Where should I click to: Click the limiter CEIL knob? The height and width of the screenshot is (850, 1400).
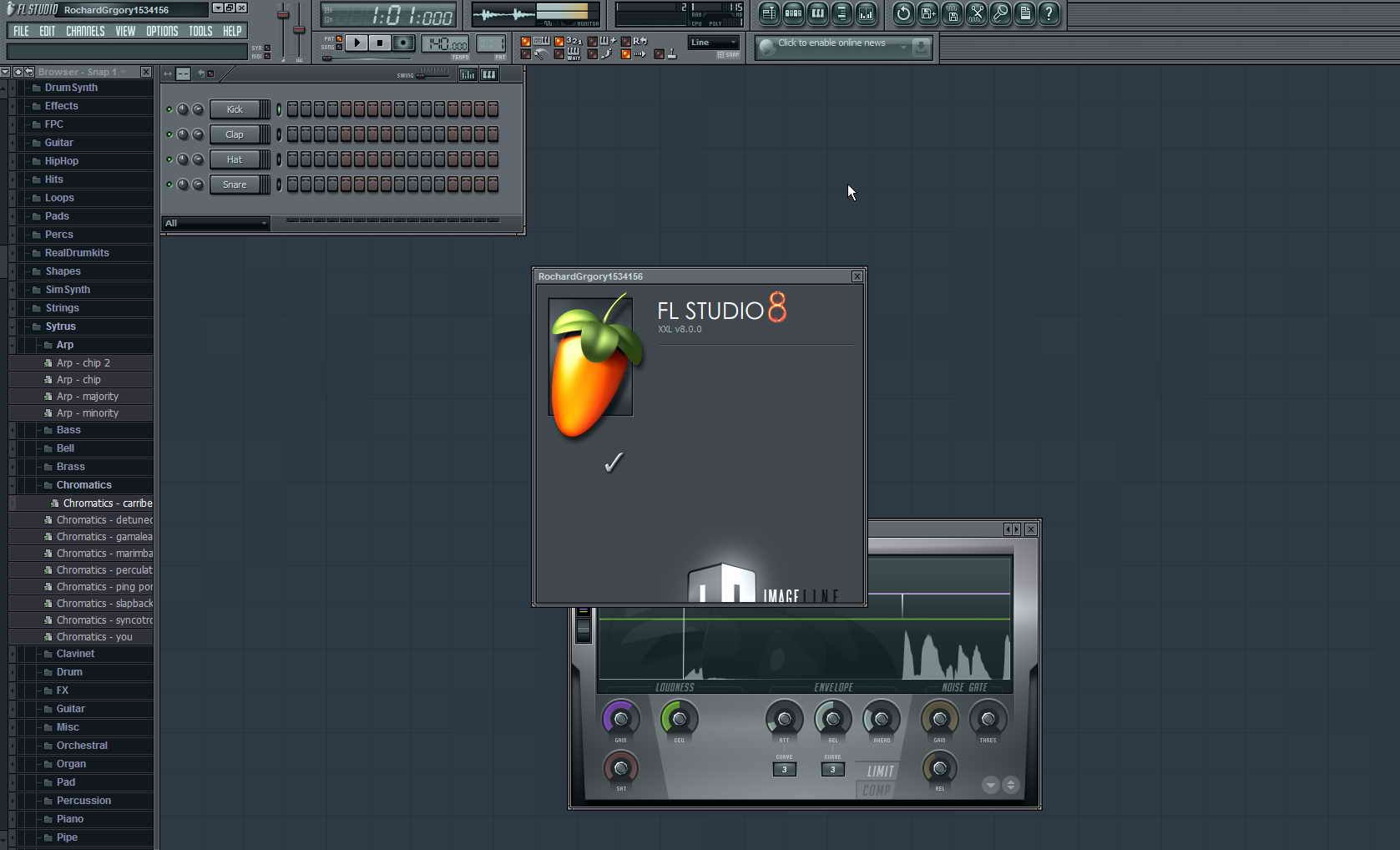[x=680, y=718]
